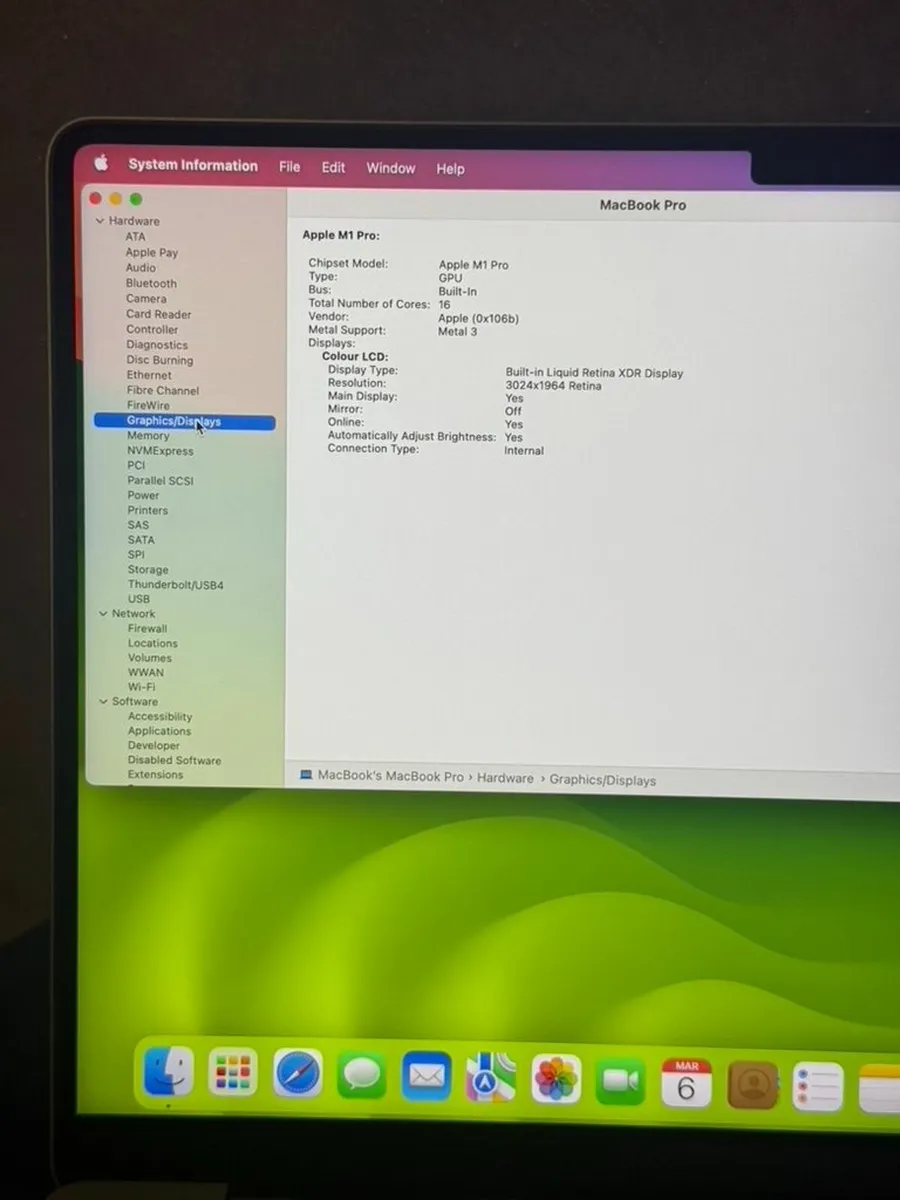The image size is (900, 1200).
Task: Open Maps from the Dock
Action: coord(491,1080)
